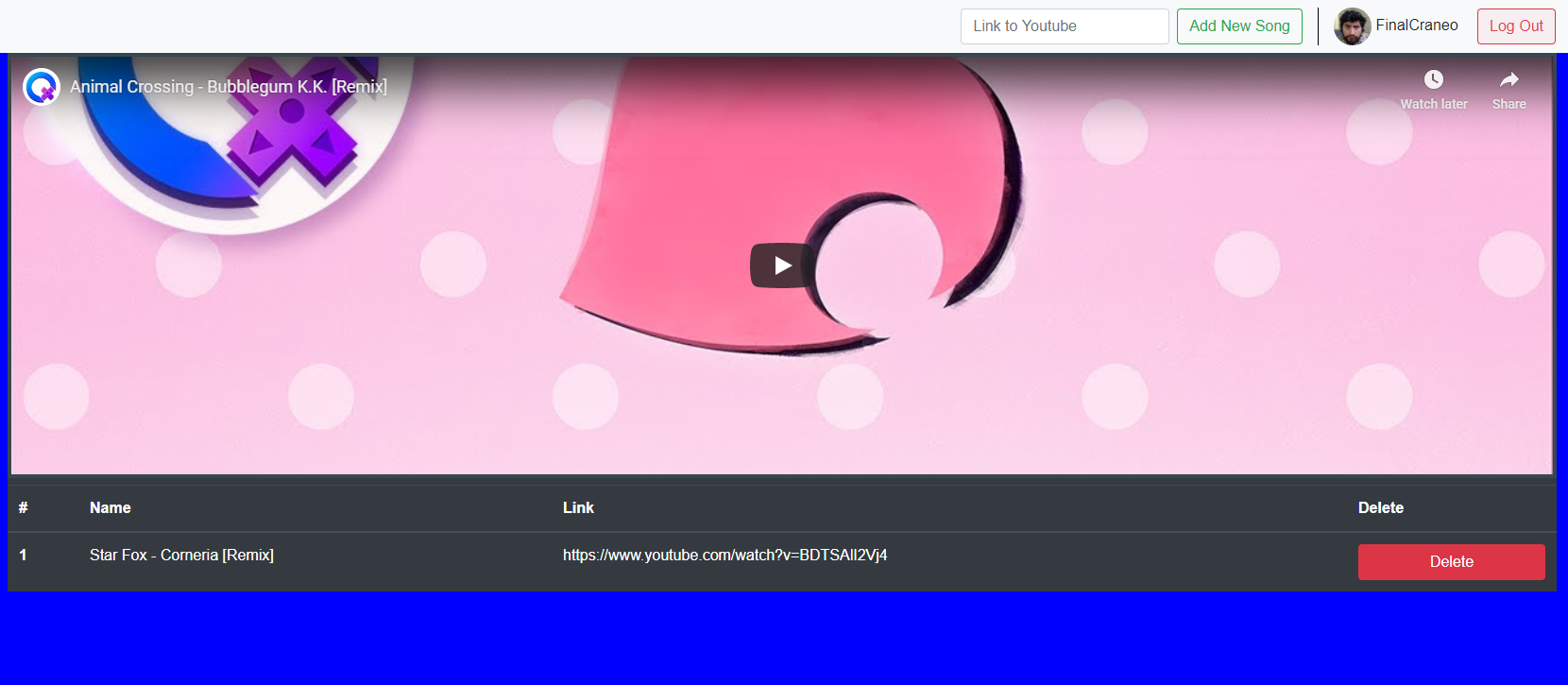Click the Delete column header
Screen dimensions: 1568x685
coord(1381,508)
